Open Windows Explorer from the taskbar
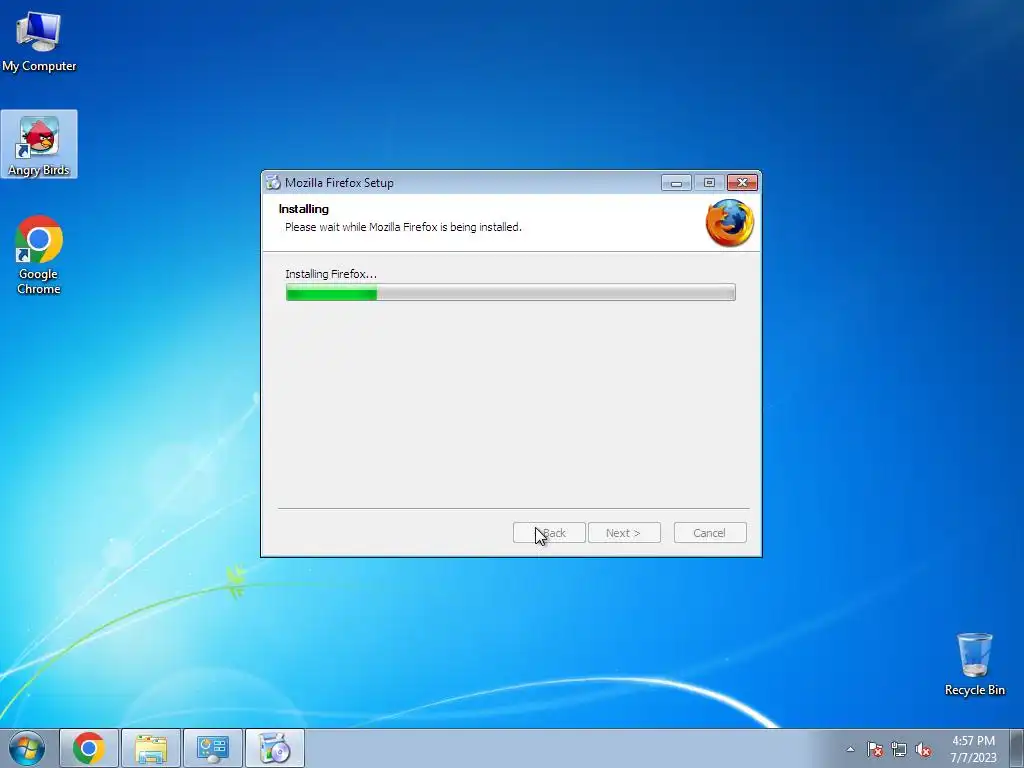This screenshot has height=768, width=1024. (151, 748)
